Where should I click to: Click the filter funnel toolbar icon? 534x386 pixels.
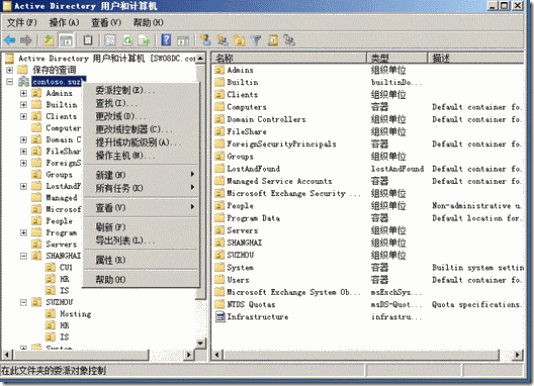(x=256, y=40)
